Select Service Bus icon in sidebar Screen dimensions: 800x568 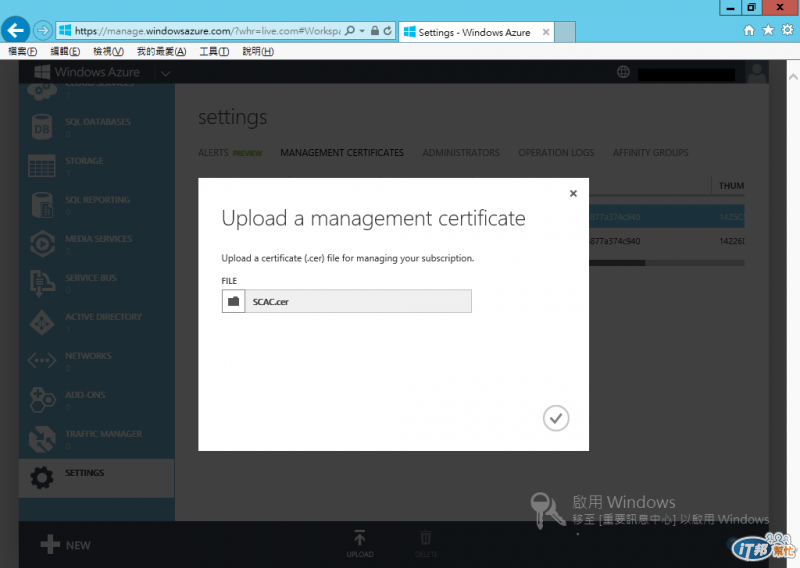click(x=42, y=283)
